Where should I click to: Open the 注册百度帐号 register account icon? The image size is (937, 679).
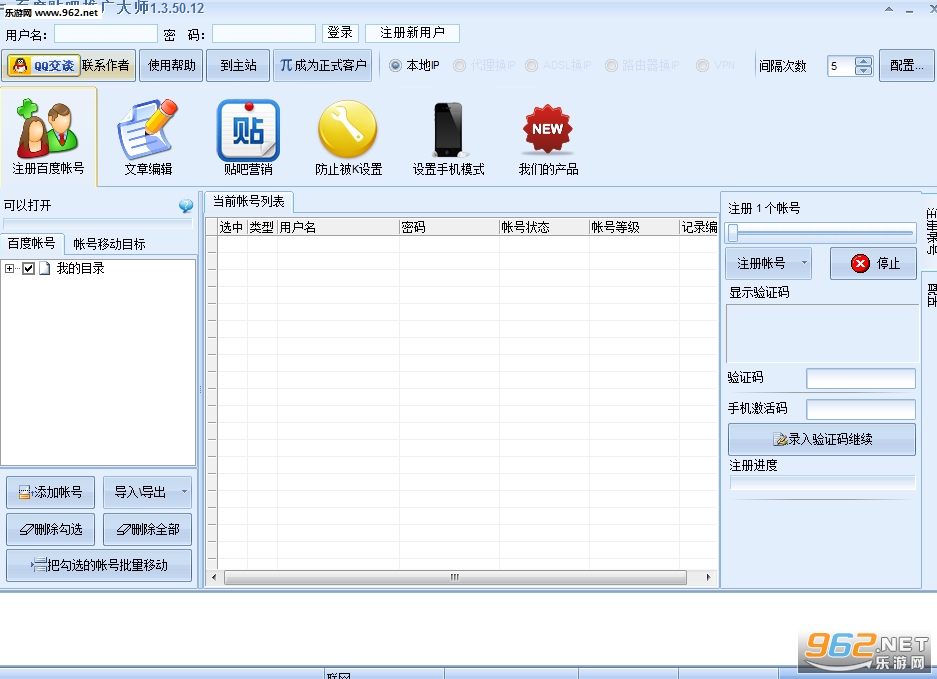[x=48, y=128]
